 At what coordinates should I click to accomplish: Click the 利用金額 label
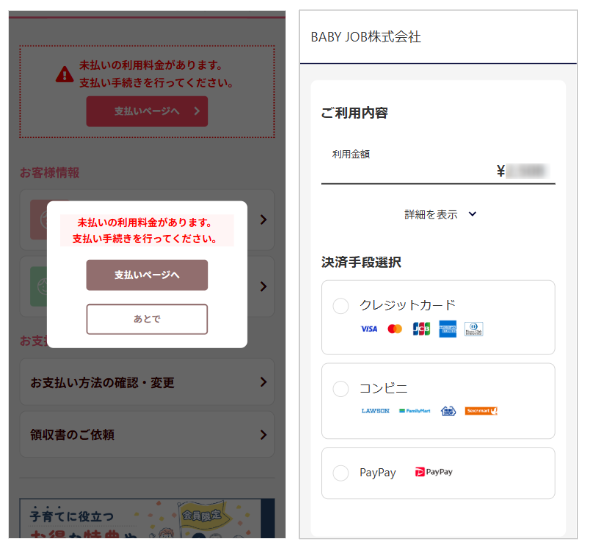coord(351,154)
